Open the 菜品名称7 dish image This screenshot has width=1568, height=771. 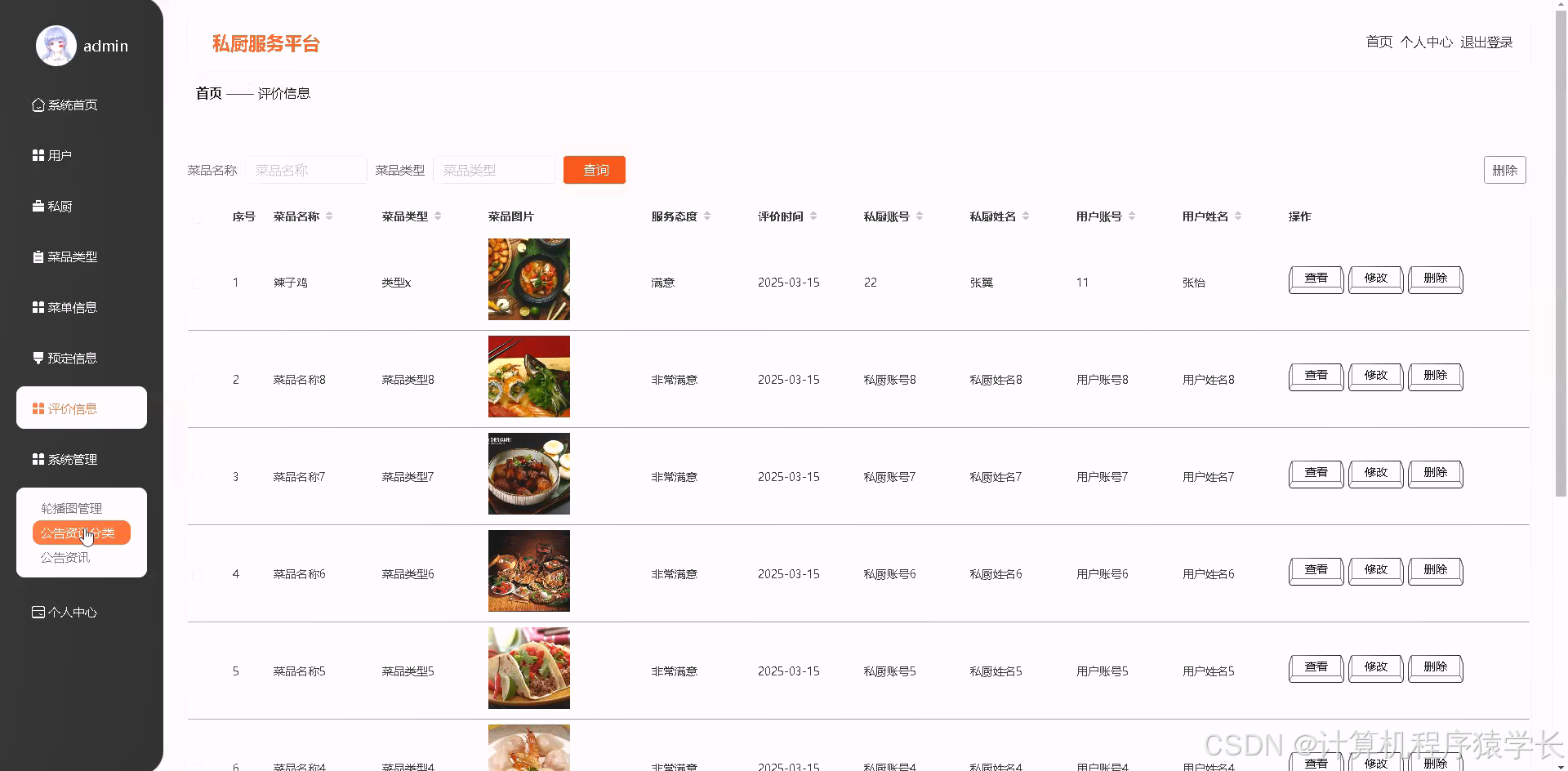point(529,474)
